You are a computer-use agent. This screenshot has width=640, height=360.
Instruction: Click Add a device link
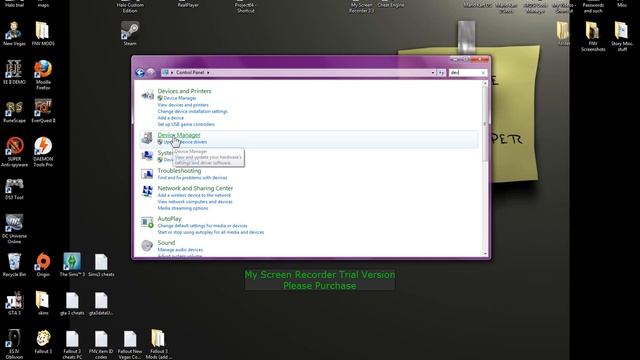point(171,118)
